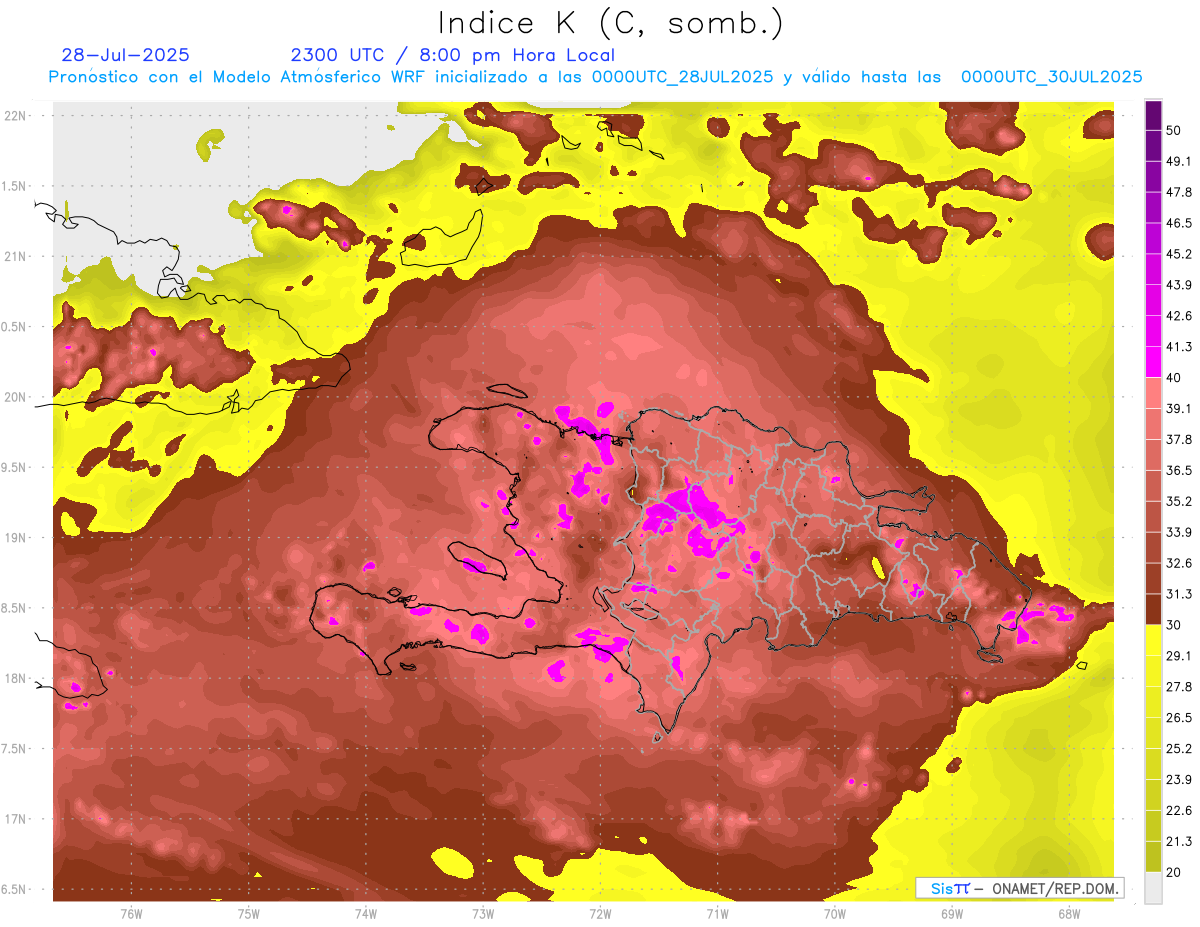Click the colorbar value "29.1"

(x=1178, y=656)
